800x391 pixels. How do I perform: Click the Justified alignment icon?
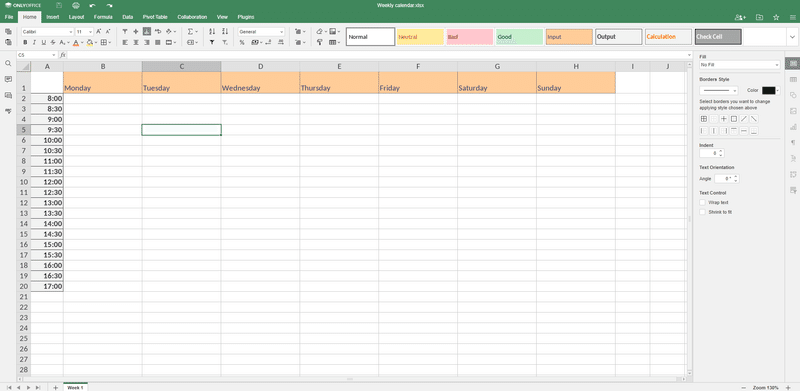pos(157,42)
